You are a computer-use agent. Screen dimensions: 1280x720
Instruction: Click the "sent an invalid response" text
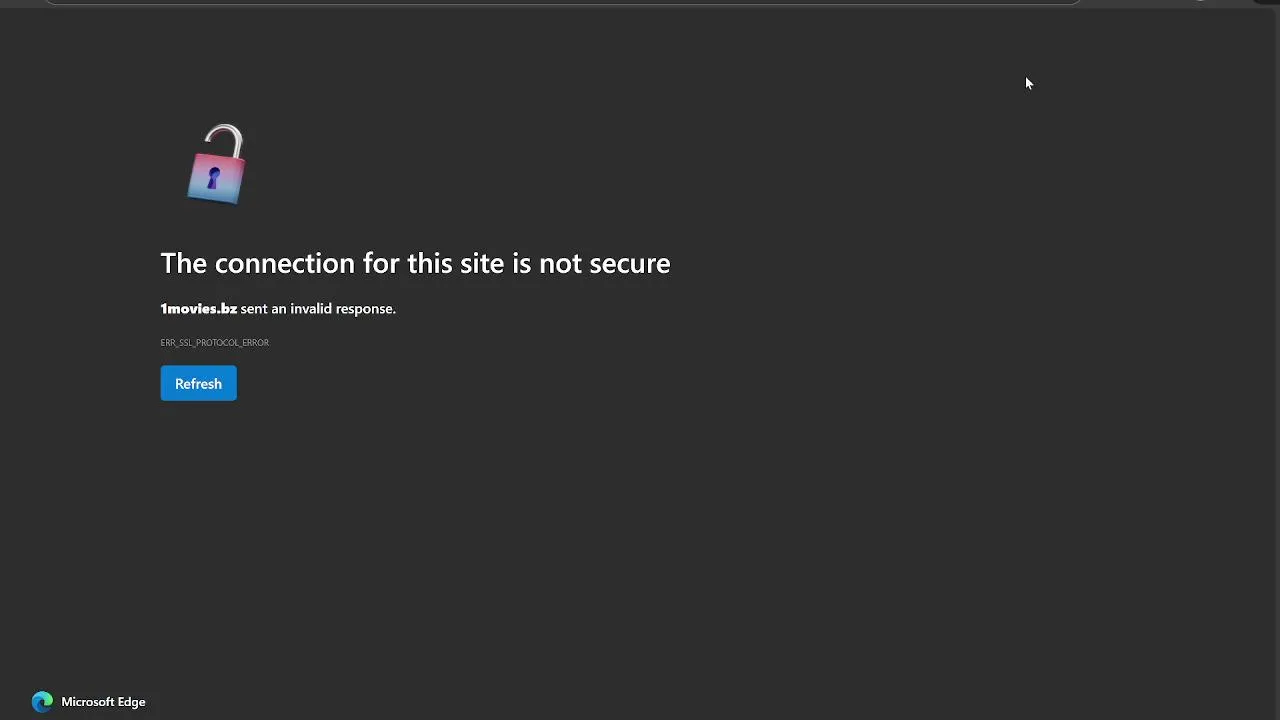tap(318, 309)
